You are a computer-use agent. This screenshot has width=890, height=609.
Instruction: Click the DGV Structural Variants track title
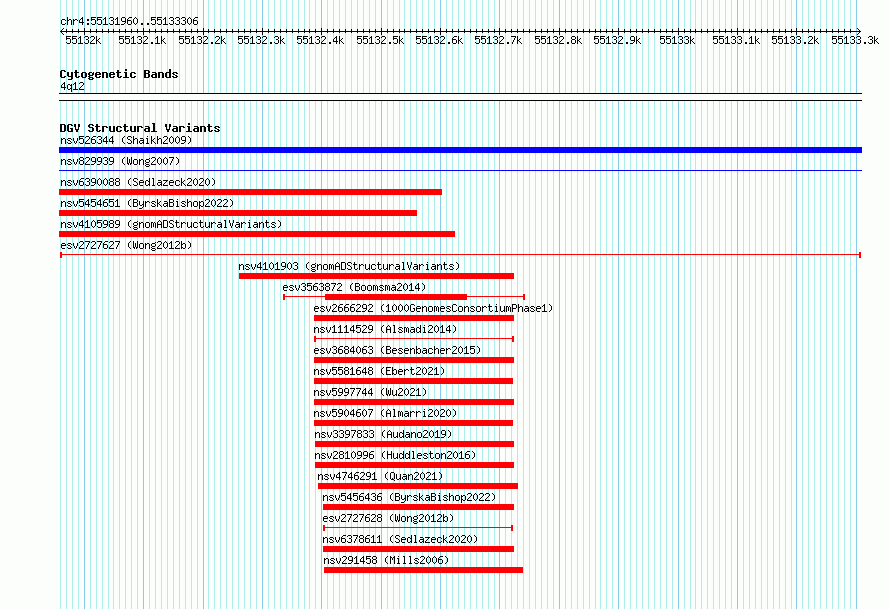[140, 128]
